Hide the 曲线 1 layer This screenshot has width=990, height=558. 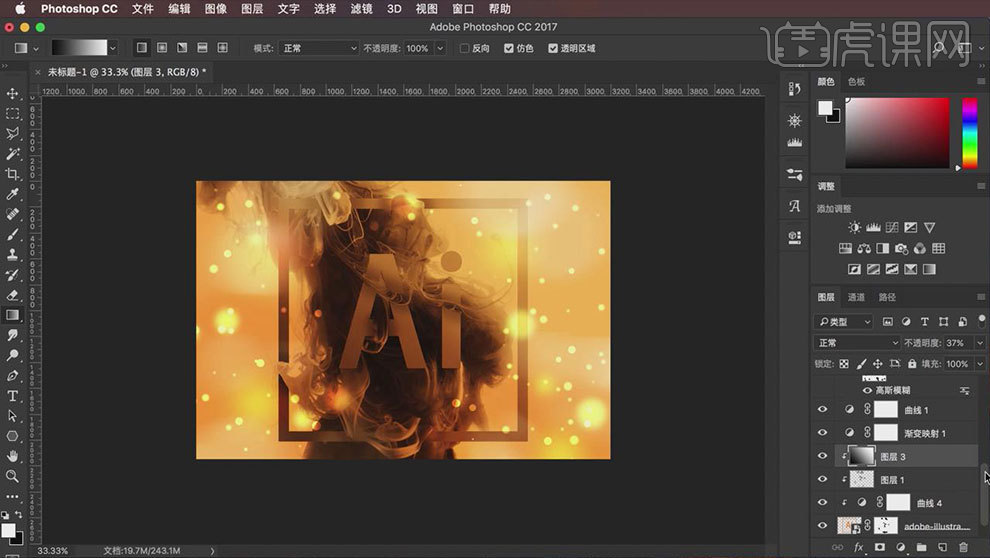(x=822, y=410)
